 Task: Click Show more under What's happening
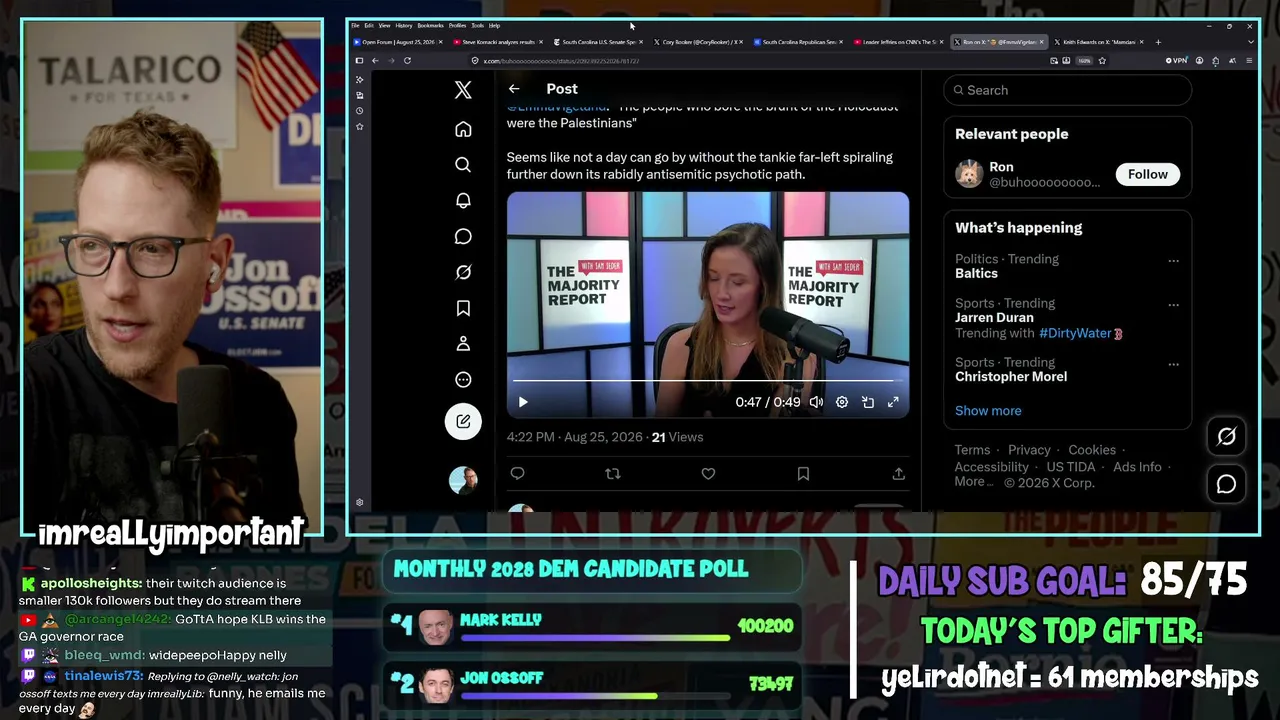tap(988, 411)
